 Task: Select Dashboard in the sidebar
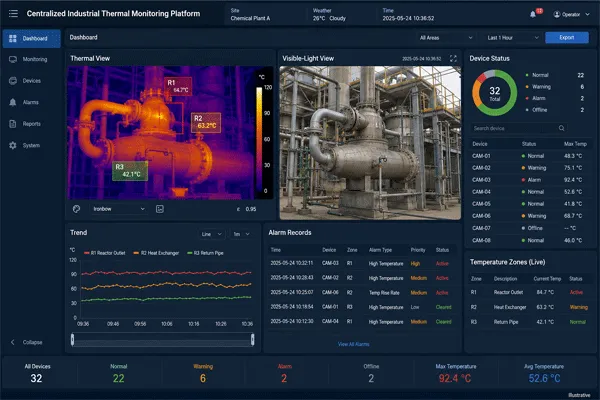coord(31,39)
